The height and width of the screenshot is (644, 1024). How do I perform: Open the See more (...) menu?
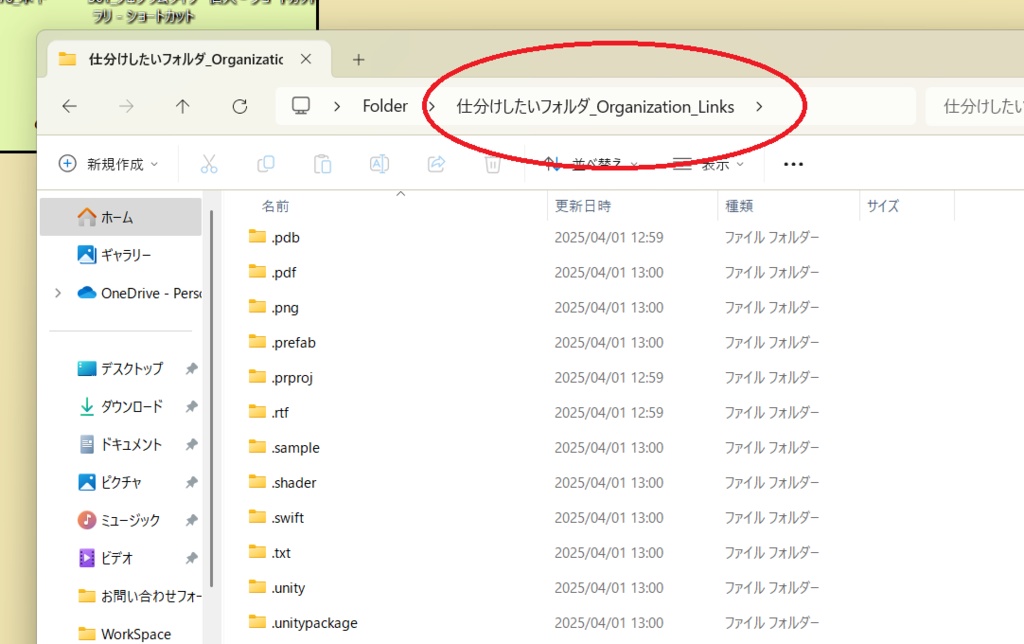[x=792, y=163]
